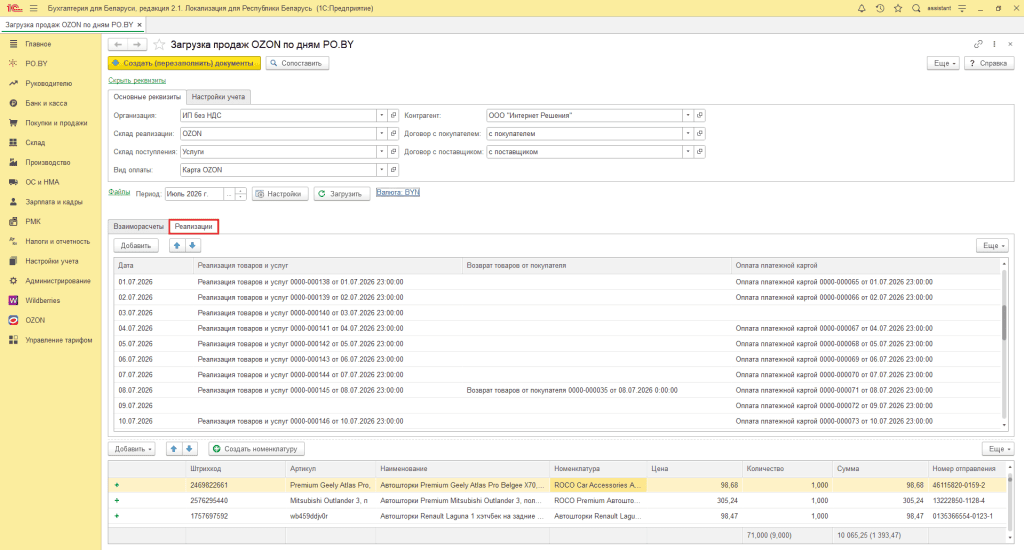Move item row up in lower table
The image size is (1024, 550).
[174, 449]
